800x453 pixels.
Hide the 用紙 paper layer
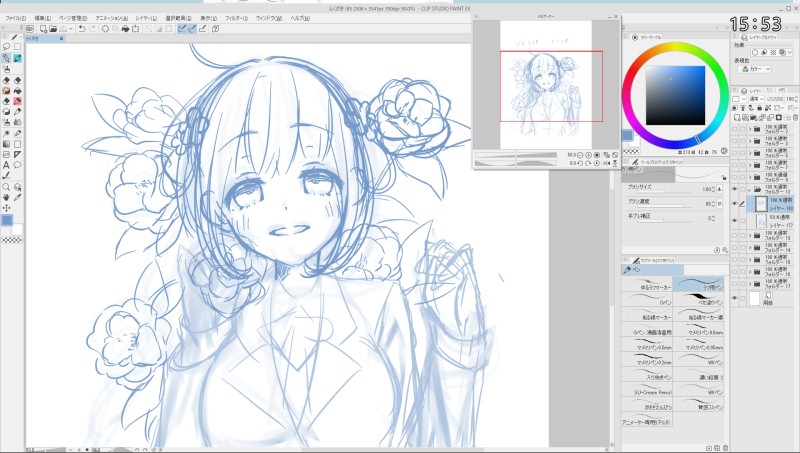pos(735,298)
